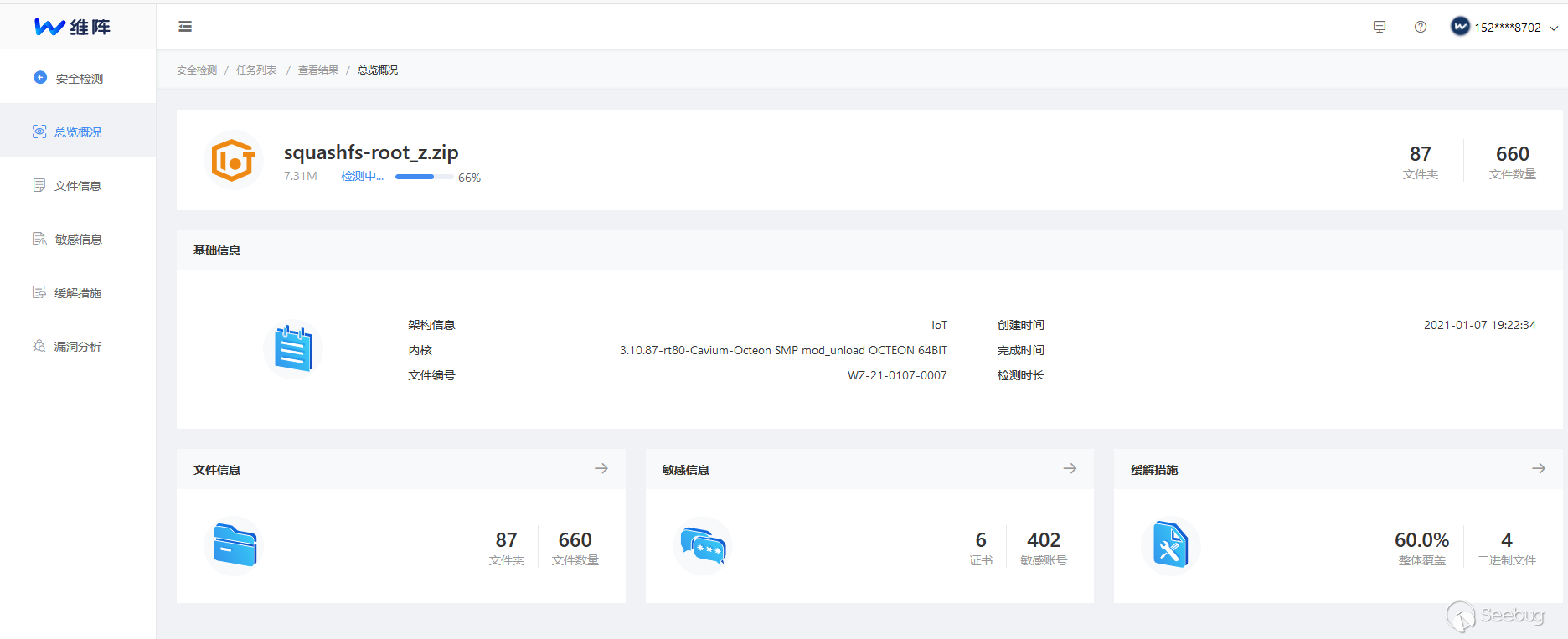Click the 6 证书 stat
1568x639 pixels.
(x=981, y=548)
